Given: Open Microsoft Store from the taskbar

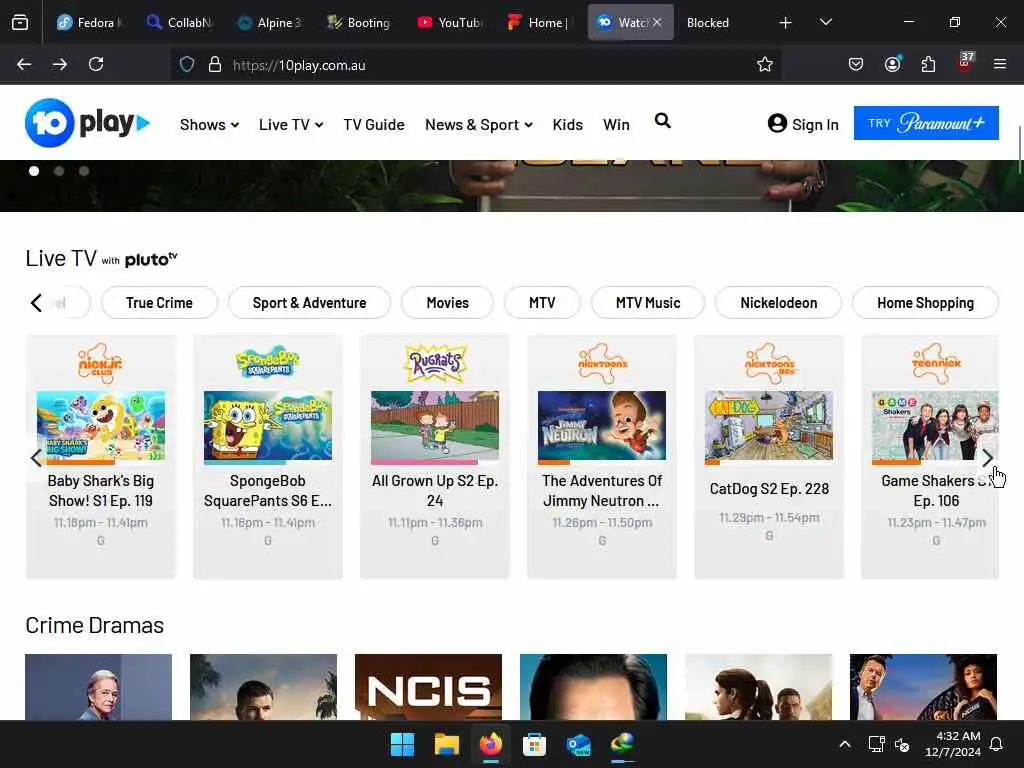Looking at the screenshot, I should [x=534, y=744].
